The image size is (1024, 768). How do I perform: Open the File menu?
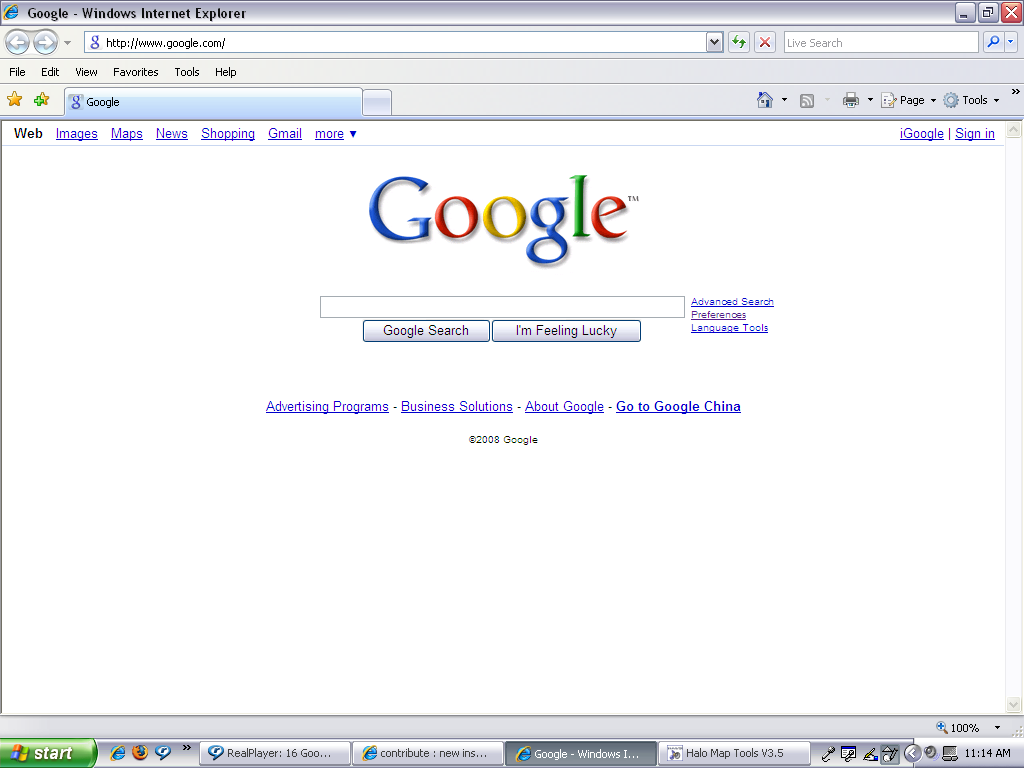(x=16, y=71)
